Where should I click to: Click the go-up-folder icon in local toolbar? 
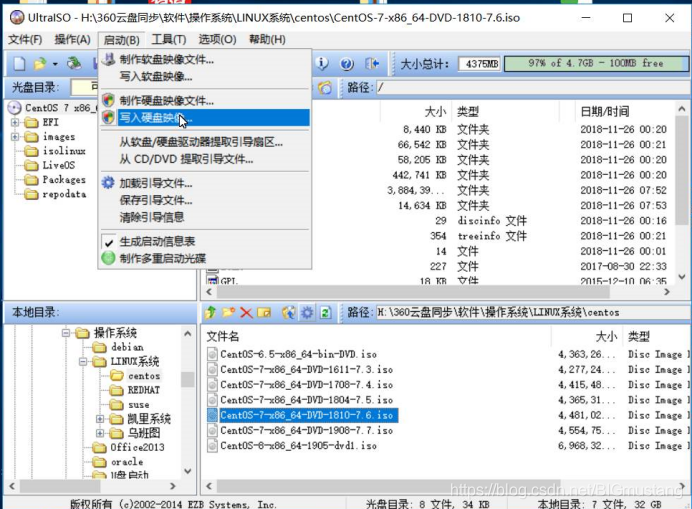[210, 313]
